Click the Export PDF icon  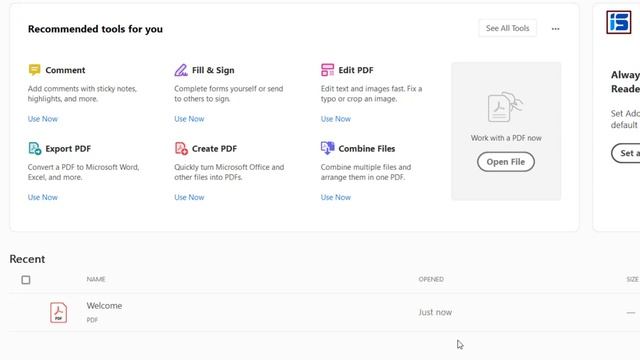[35, 148]
